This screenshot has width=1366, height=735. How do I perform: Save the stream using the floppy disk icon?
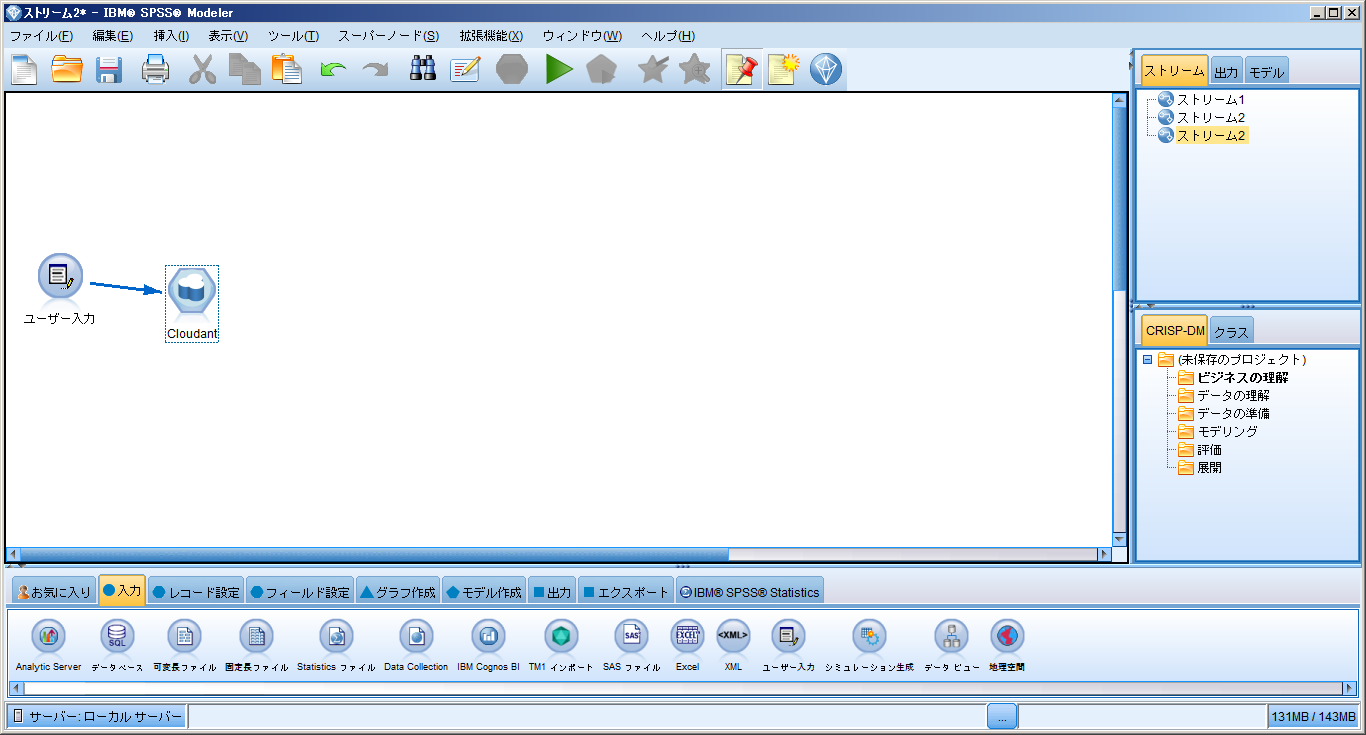coord(109,70)
